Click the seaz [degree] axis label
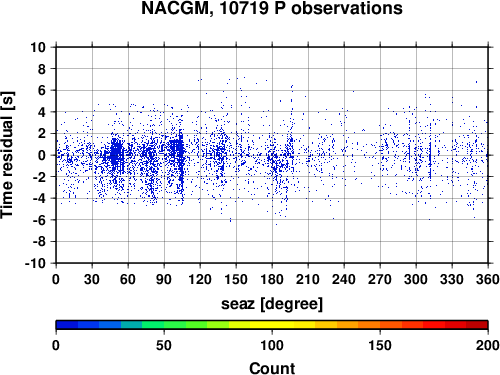The height and width of the screenshot is (375, 500). (272, 304)
